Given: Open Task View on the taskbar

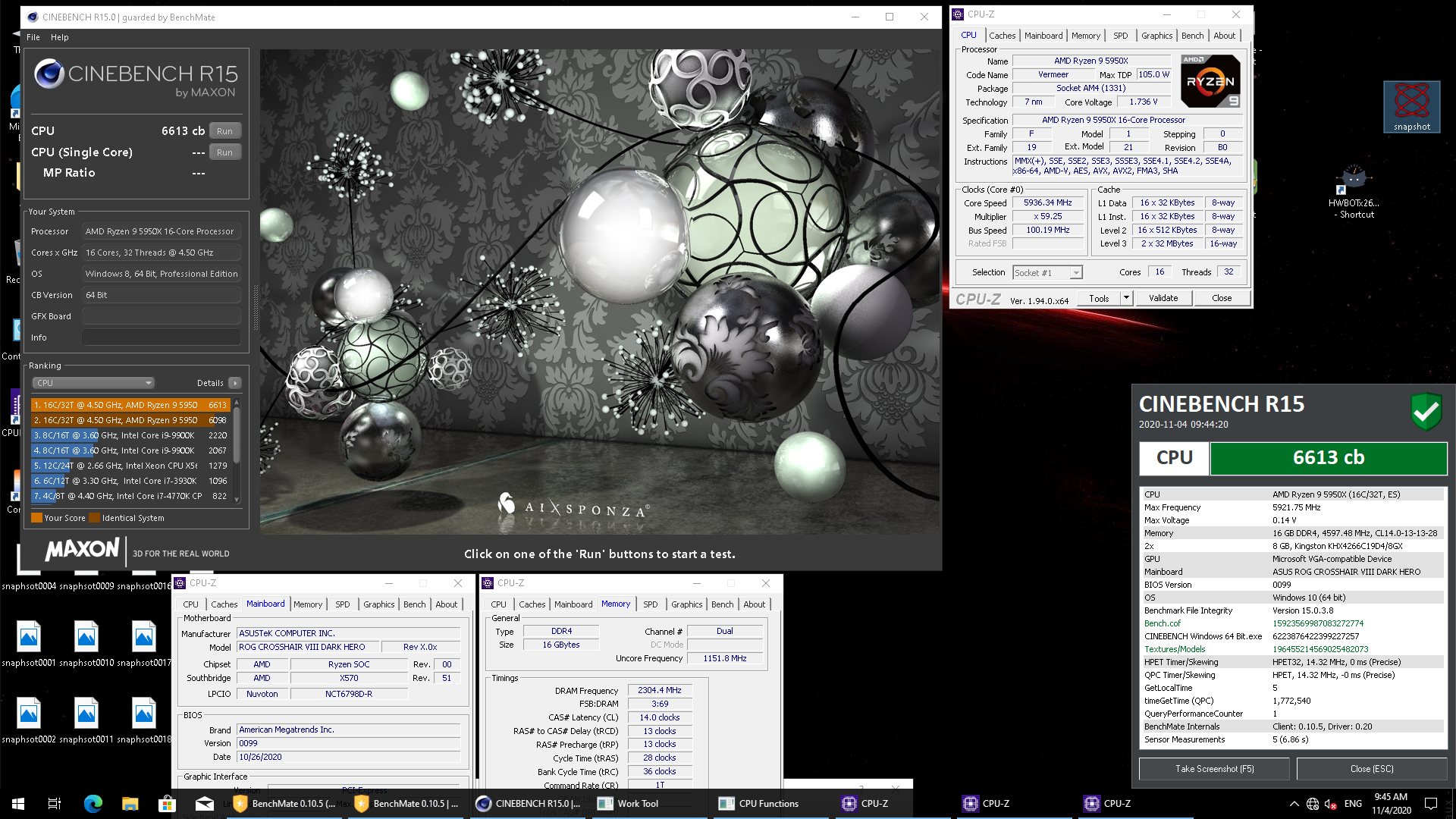Looking at the screenshot, I should [55, 803].
